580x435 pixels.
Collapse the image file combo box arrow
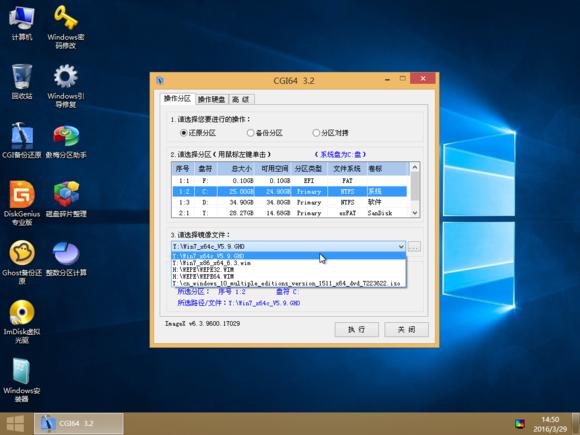[x=401, y=246]
